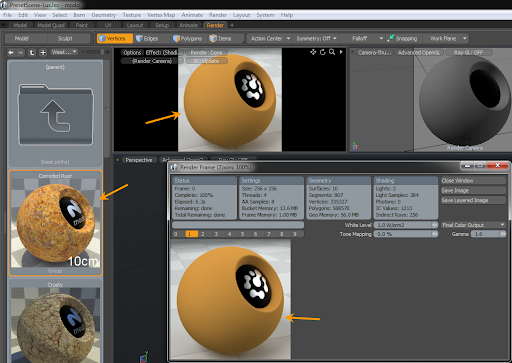Click the modo application icon in title bar
The width and height of the screenshot is (512, 363).
(x=4, y=5)
